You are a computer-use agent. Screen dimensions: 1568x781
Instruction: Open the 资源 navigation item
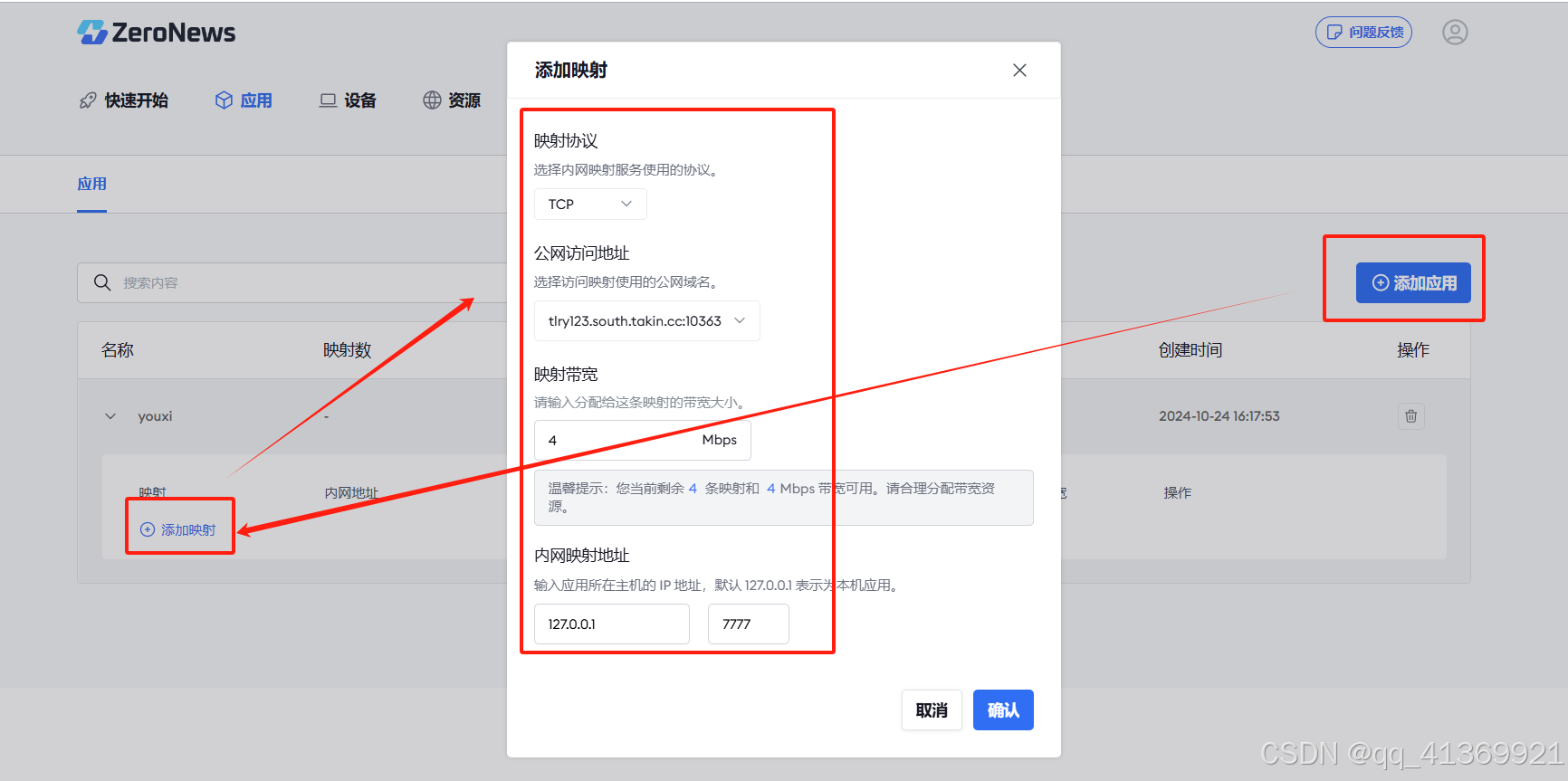point(452,100)
